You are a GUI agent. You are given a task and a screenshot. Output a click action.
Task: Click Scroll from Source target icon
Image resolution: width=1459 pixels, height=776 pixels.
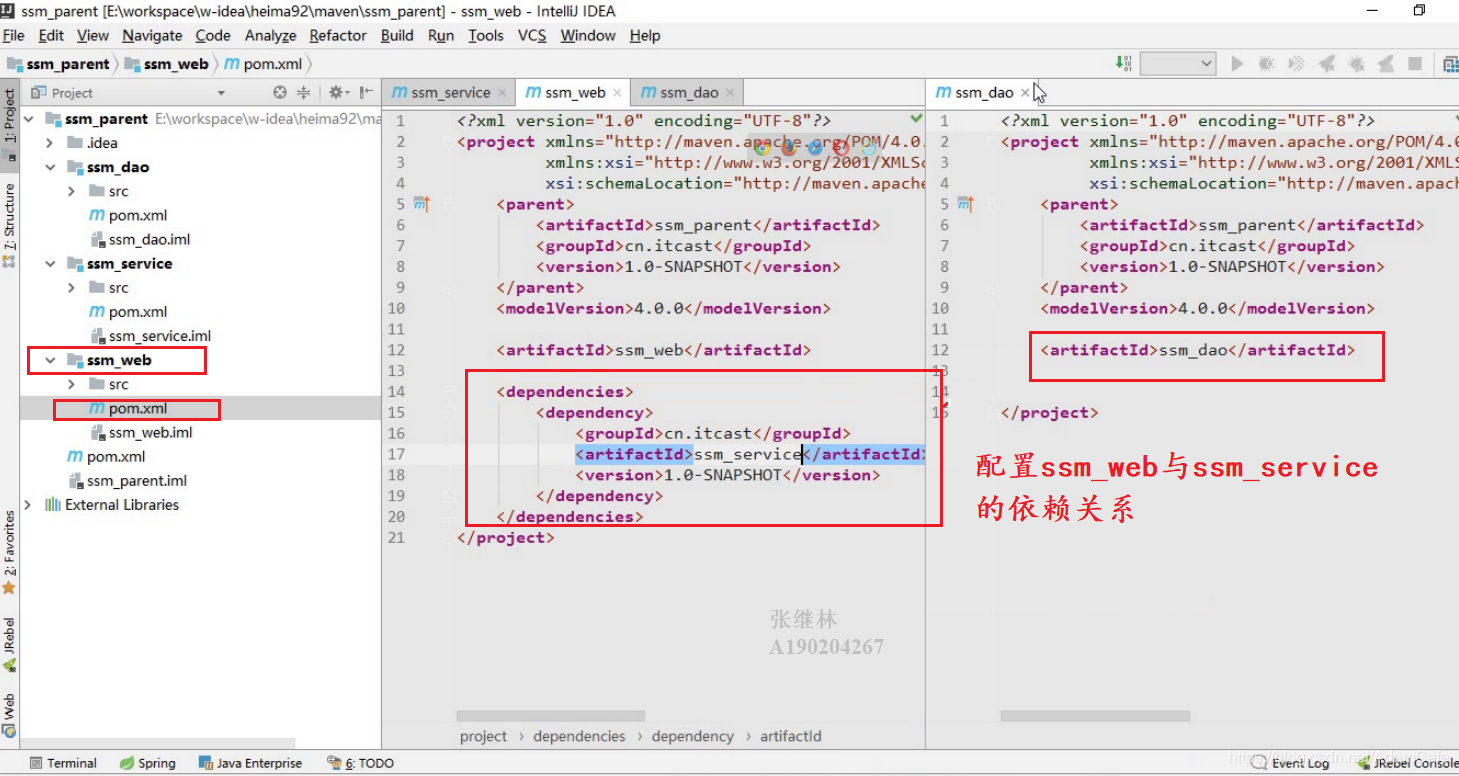tap(280, 92)
